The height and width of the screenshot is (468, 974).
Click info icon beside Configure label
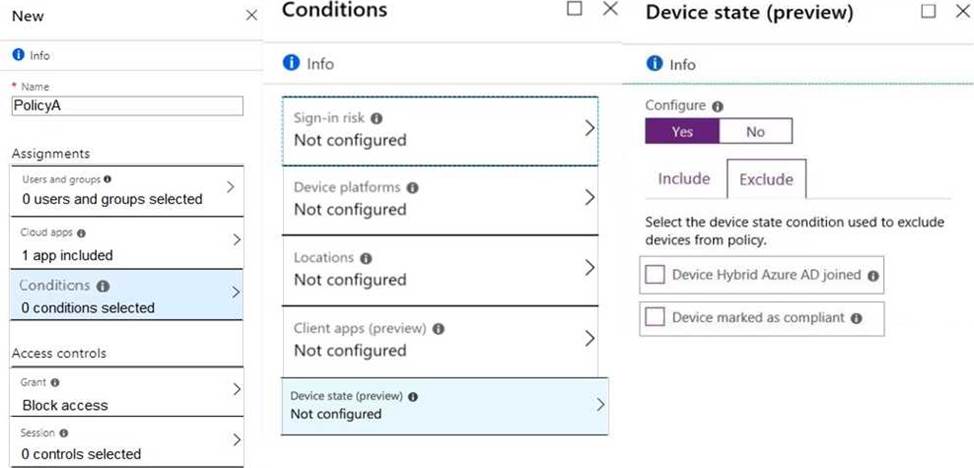coord(717,106)
